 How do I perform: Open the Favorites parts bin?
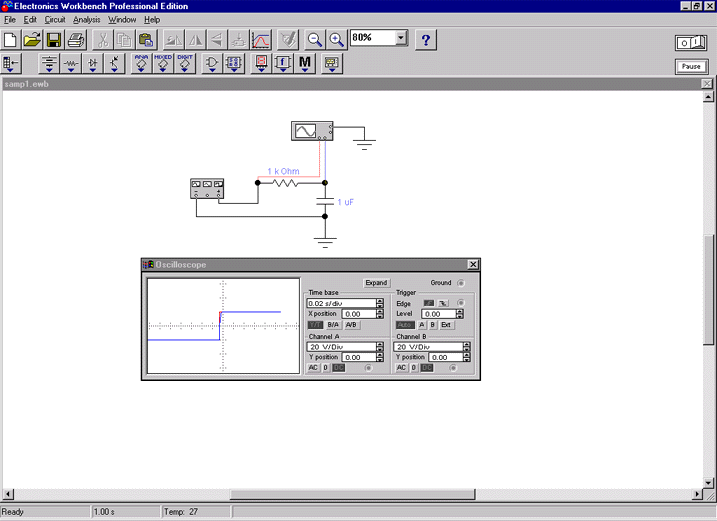[11, 63]
